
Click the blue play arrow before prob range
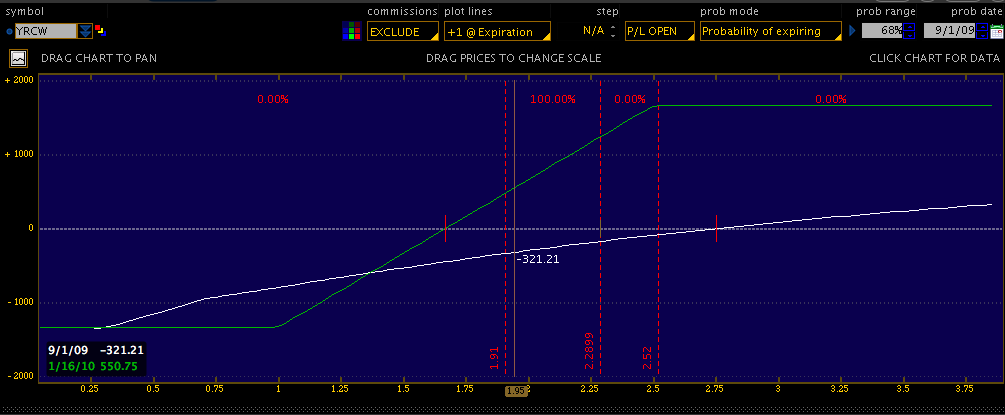(852, 31)
